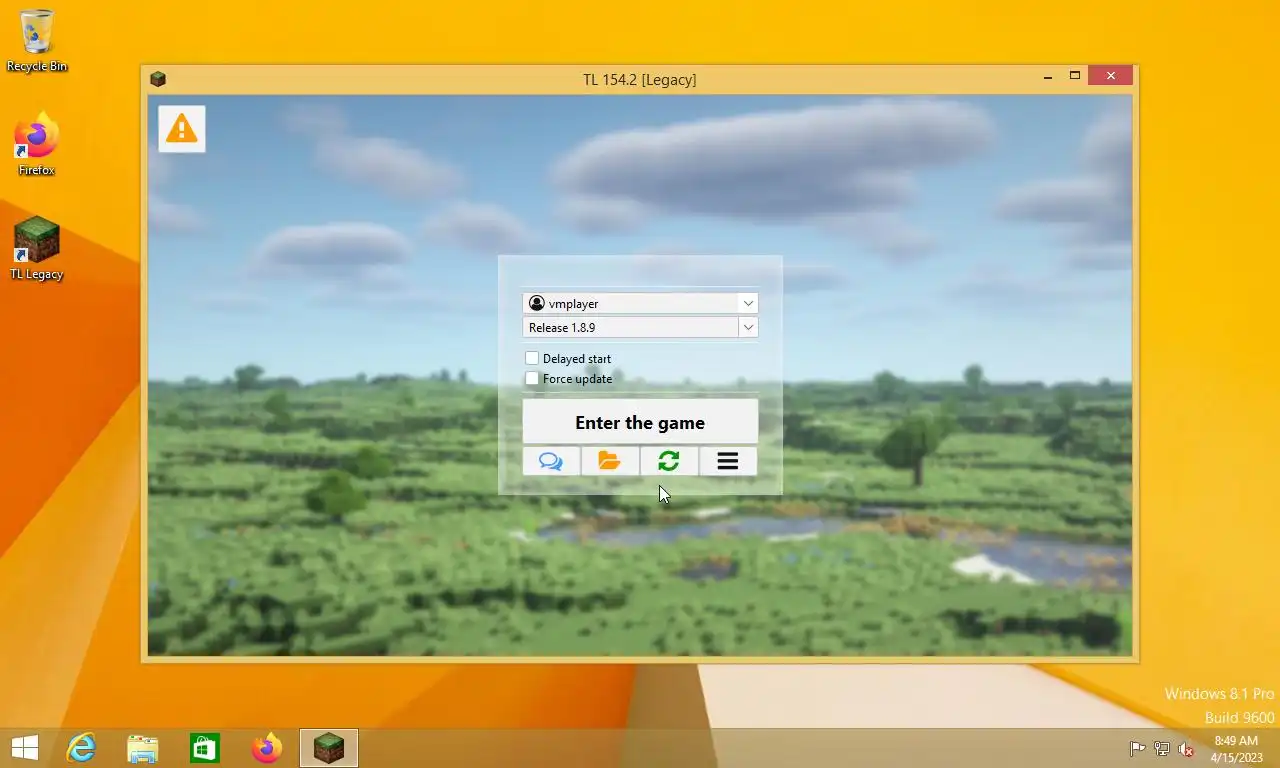
Task: Open File Explorer from taskbar
Action: [143, 748]
